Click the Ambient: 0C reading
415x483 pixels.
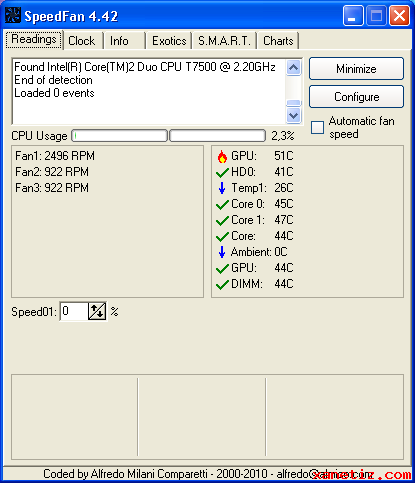[259, 252]
